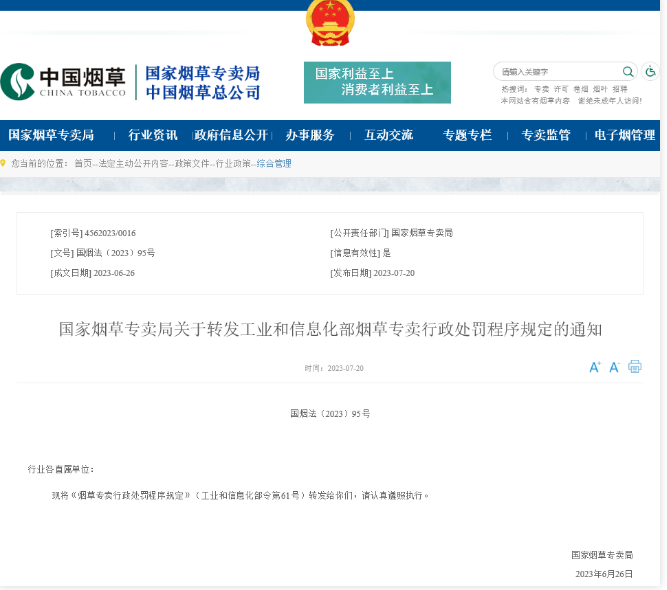The height and width of the screenshot is (590, 667).
Task: Go to 互动交流 section
Action: coord(388,135)
